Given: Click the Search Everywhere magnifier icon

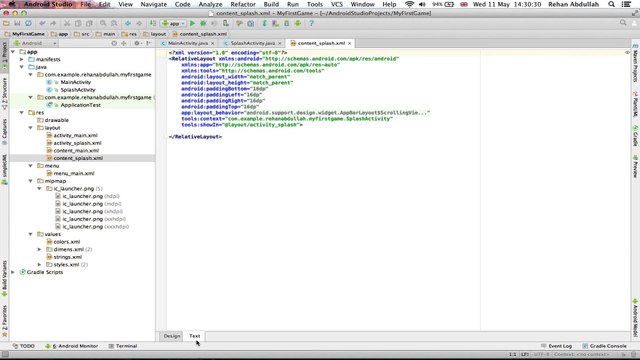Looking at the screenshot, I should 623,23.
